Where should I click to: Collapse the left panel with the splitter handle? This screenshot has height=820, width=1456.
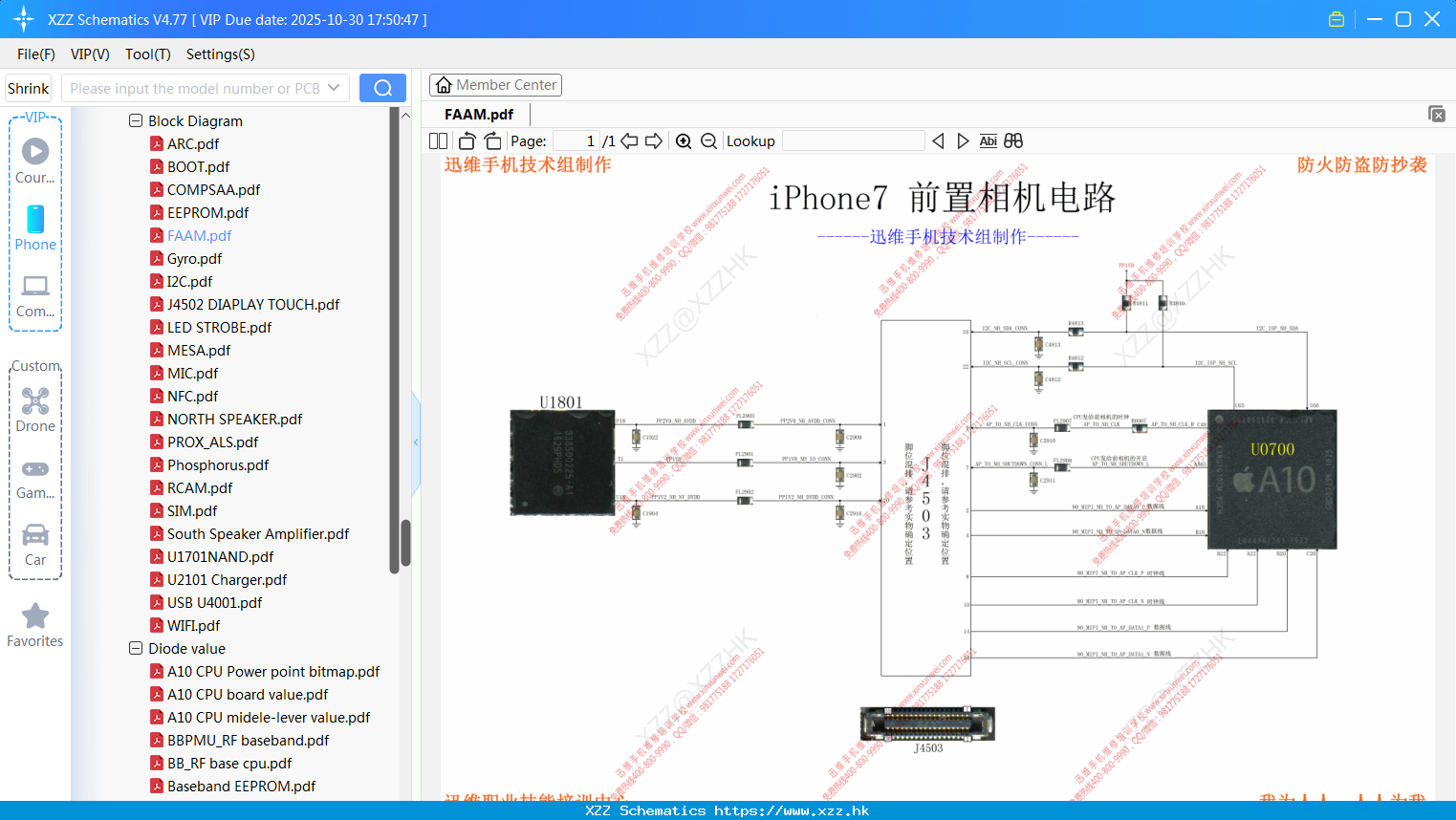click(416, 442)
